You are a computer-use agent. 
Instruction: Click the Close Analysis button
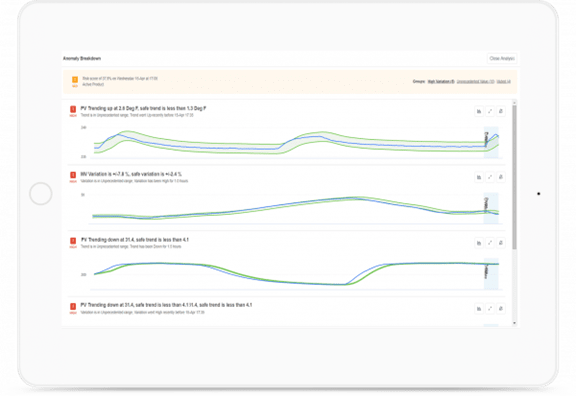point(502,58)
